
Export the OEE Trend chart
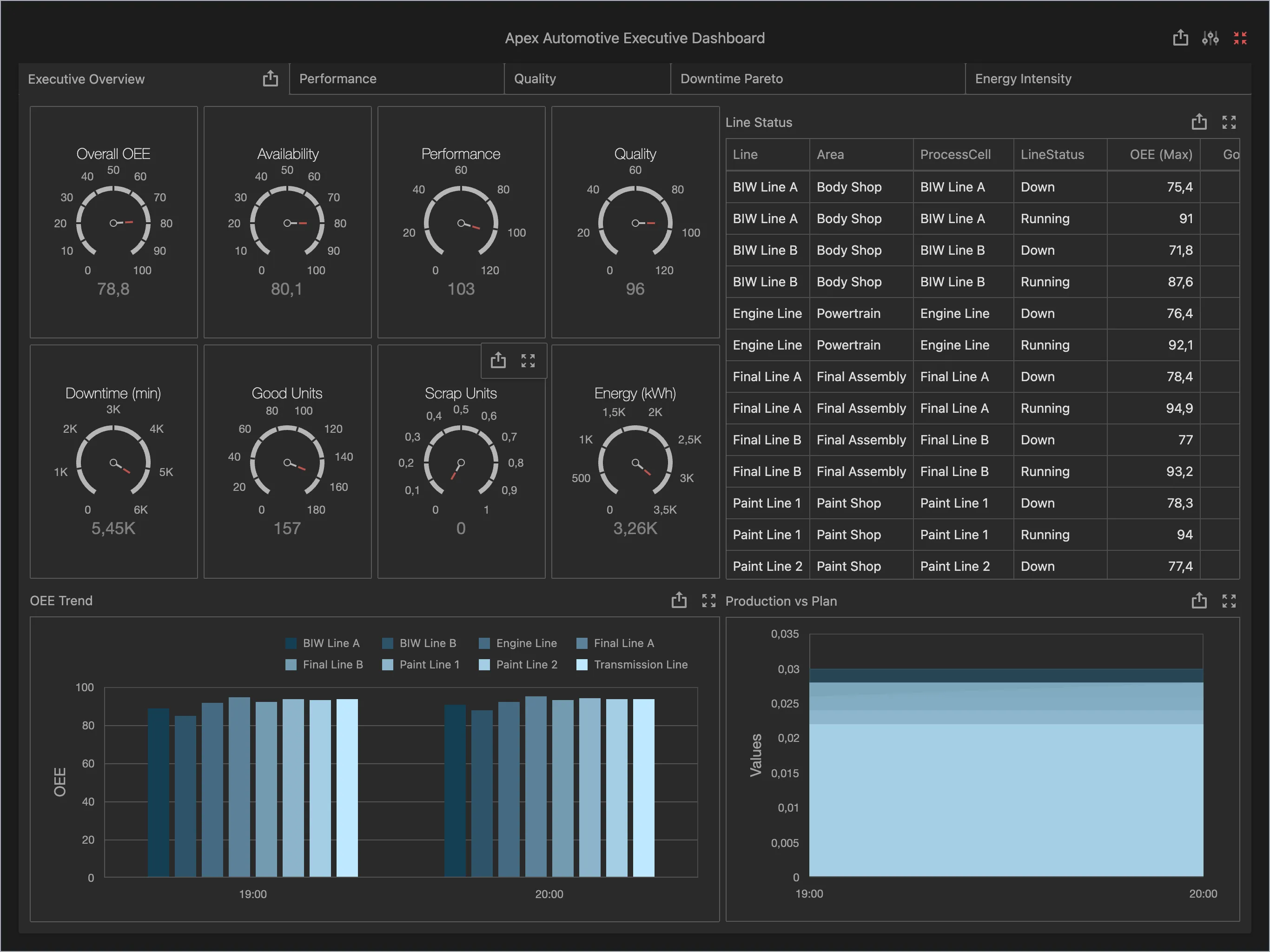[x=679, y=601]
